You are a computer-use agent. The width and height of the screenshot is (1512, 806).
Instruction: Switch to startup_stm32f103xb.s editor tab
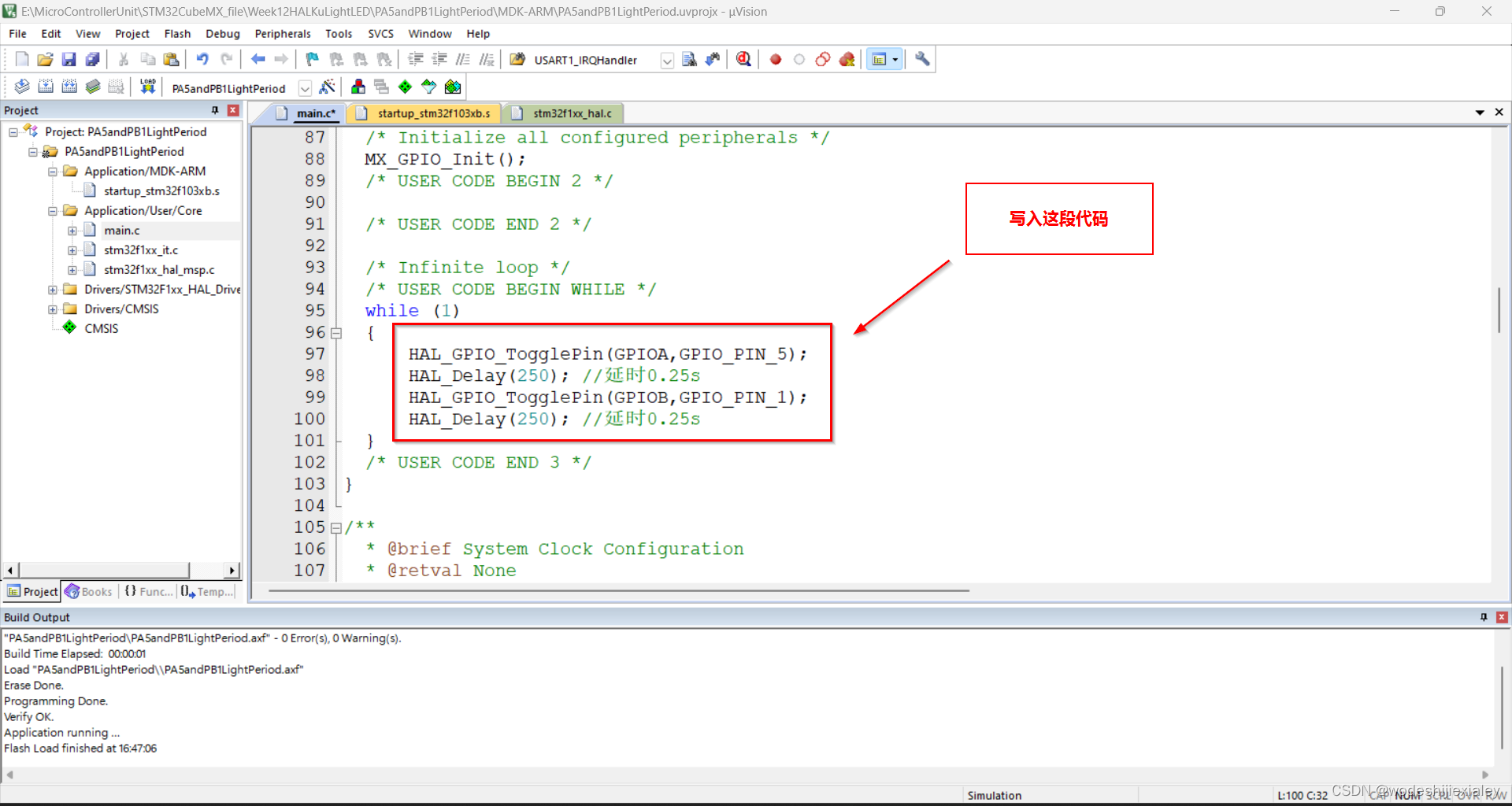(x=424, y=113)
